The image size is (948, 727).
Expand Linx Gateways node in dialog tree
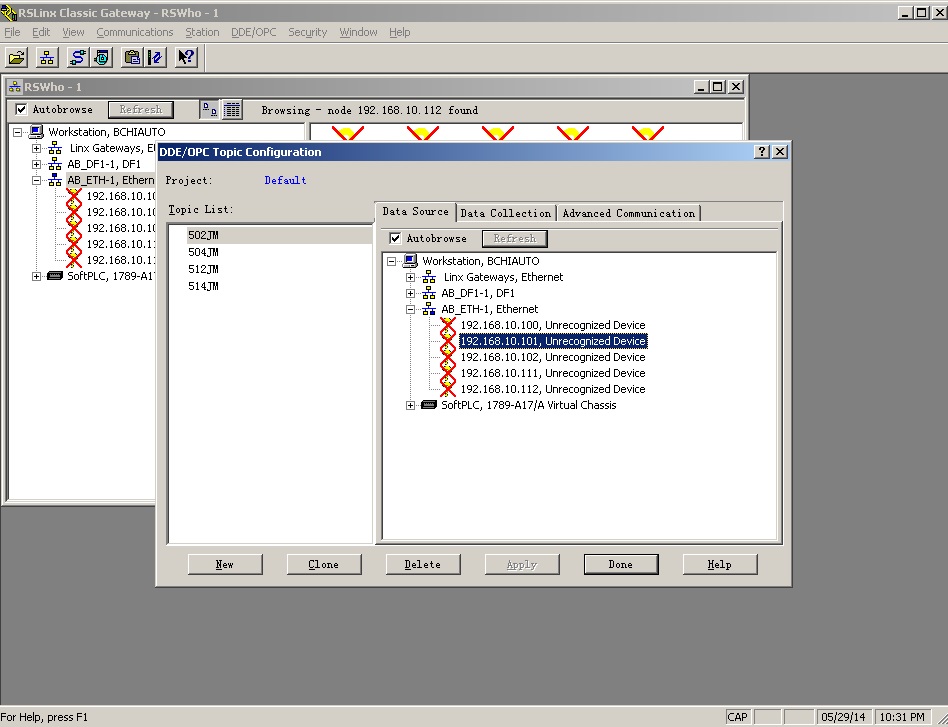(411, 277)
